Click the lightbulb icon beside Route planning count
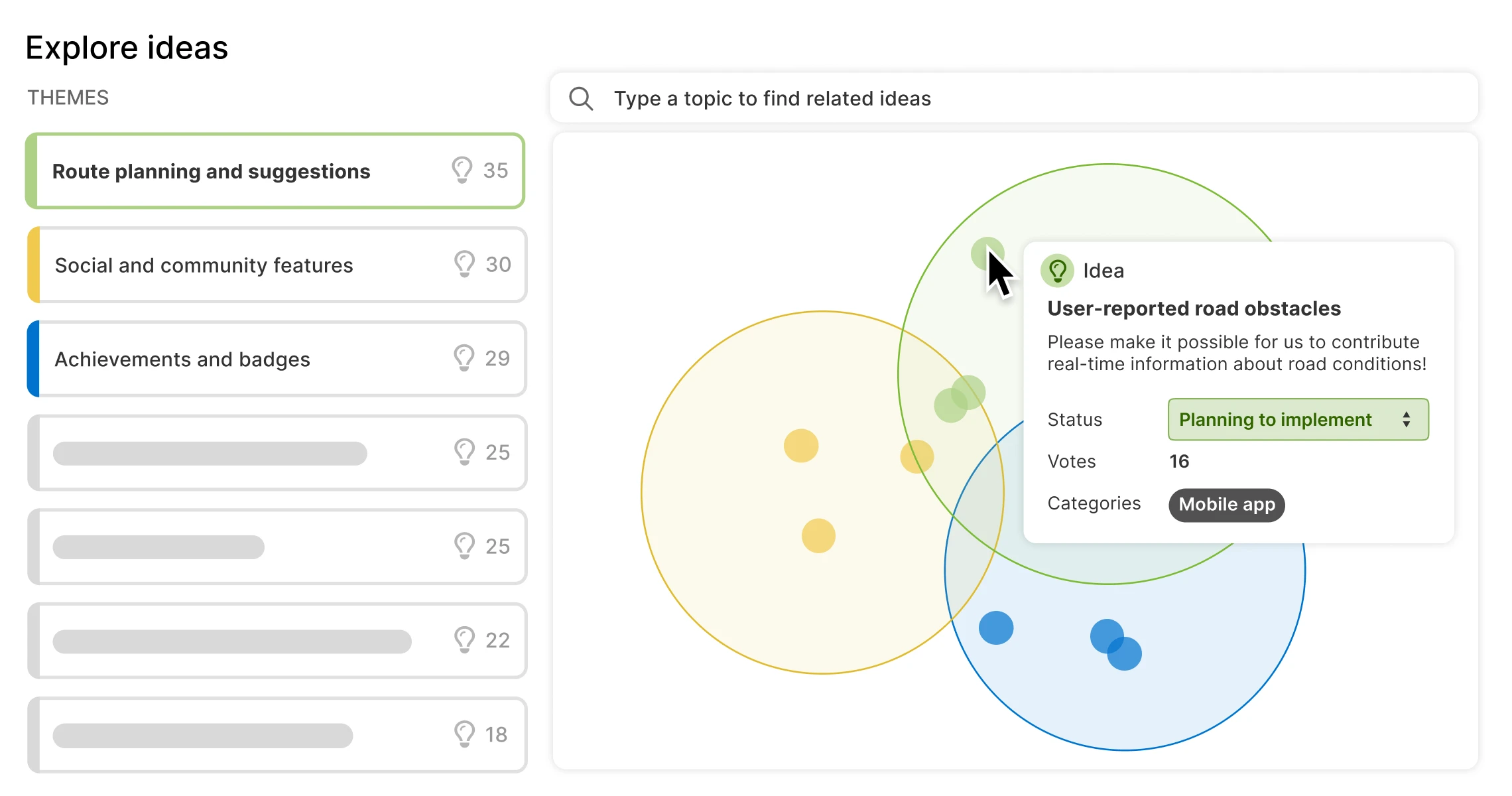 tap(463, 170)
